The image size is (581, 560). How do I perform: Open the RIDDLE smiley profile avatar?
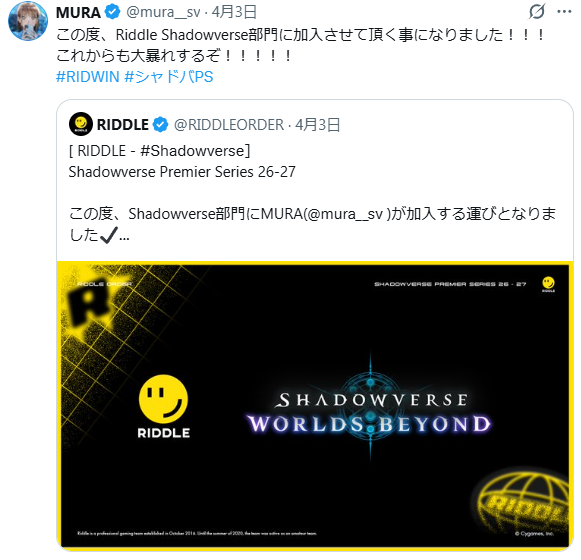tap(81, 124)
